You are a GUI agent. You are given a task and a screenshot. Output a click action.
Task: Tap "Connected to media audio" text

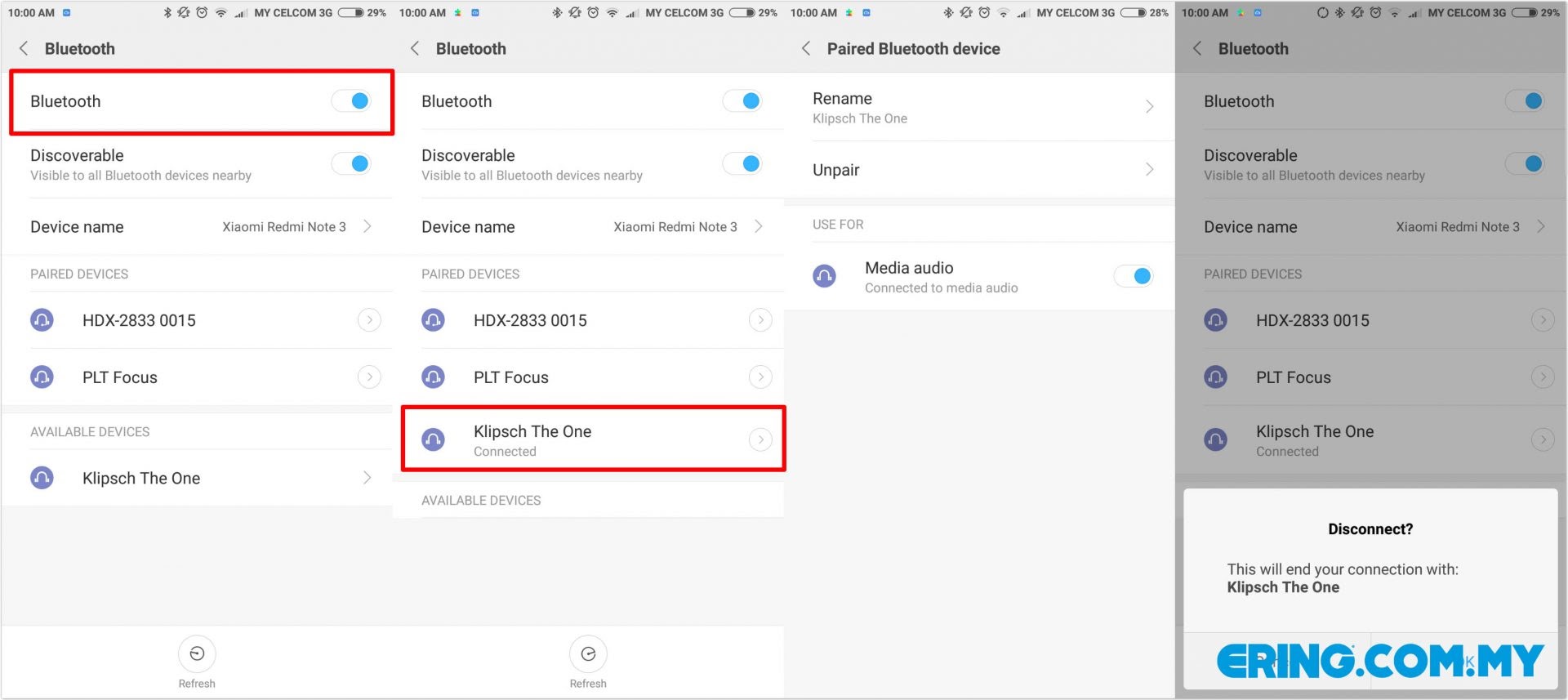[942, 288]
